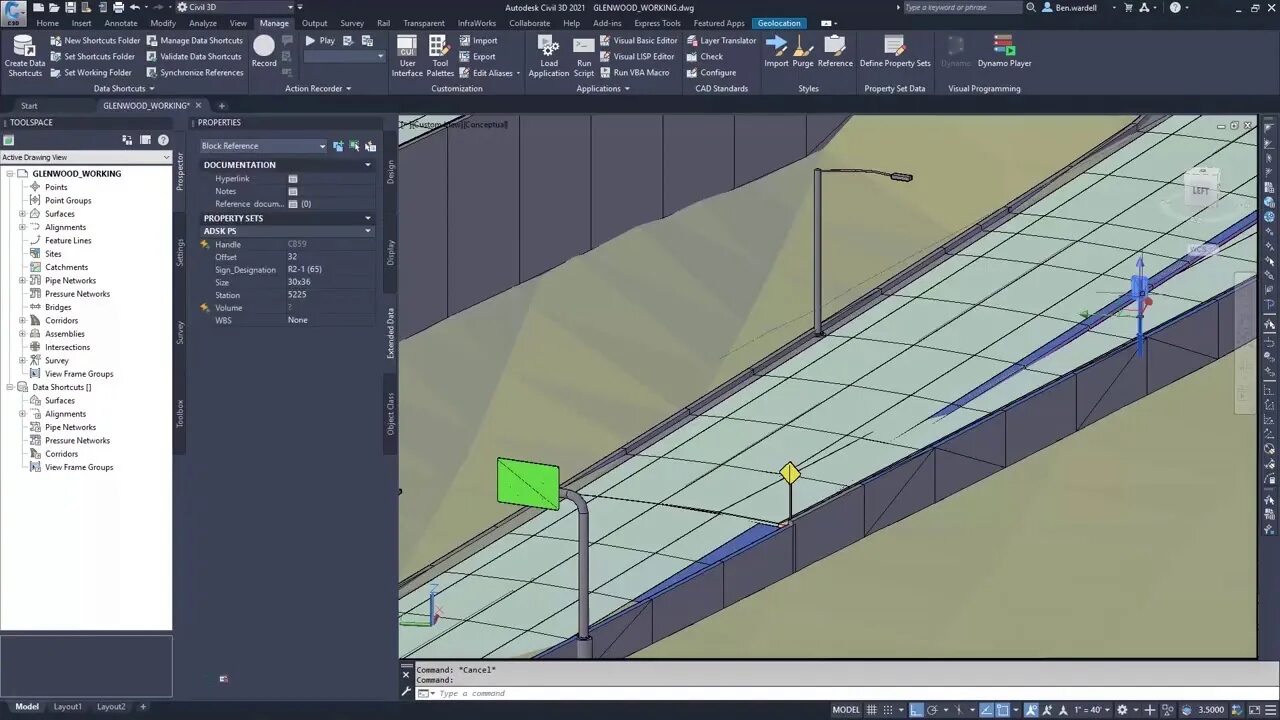The height and width of the screenshot is (720, 1280).
Task: Expand the Alignments node under GLENWOOD_WORKING
Action: [22, 227]
